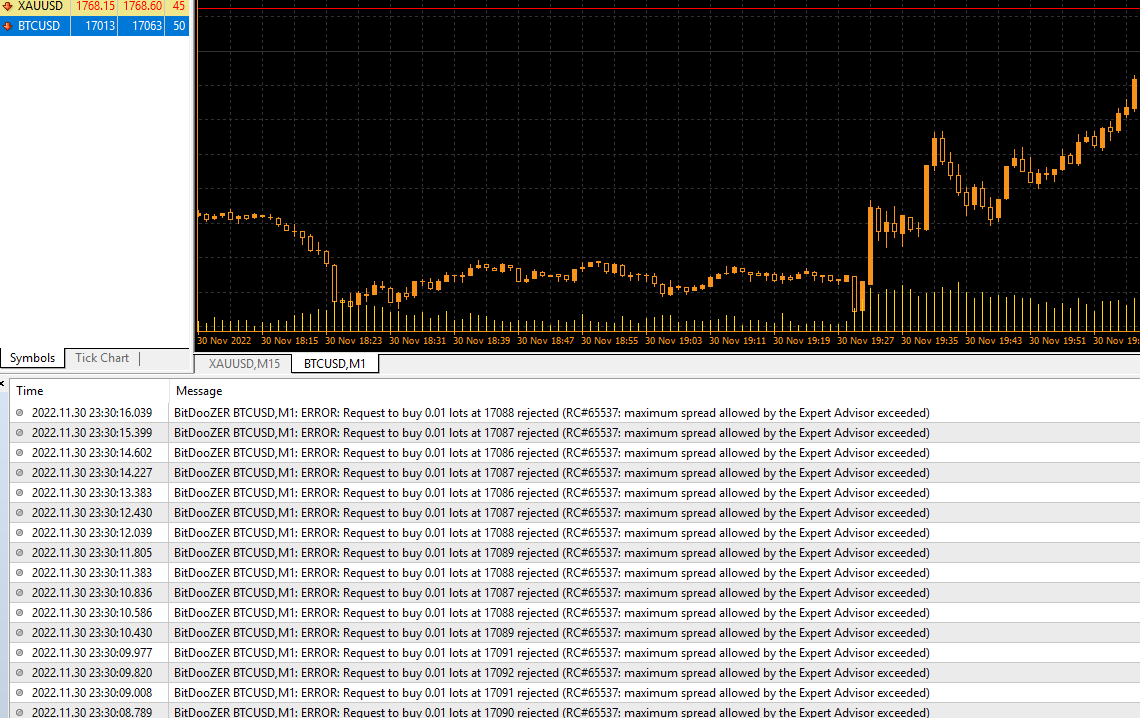Viewport: 1140px width, 718px height.
Task: Click the 30 Nov 19:03 time axis label
Action: tap(673, 341)
